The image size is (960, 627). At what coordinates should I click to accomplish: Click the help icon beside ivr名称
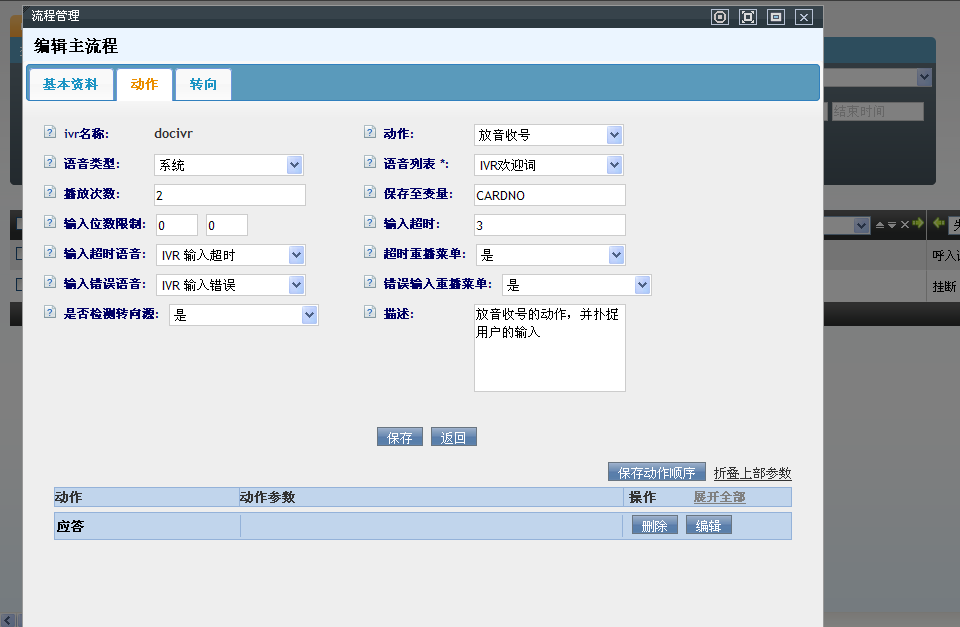pyautogui.click(x=50, y=133)
